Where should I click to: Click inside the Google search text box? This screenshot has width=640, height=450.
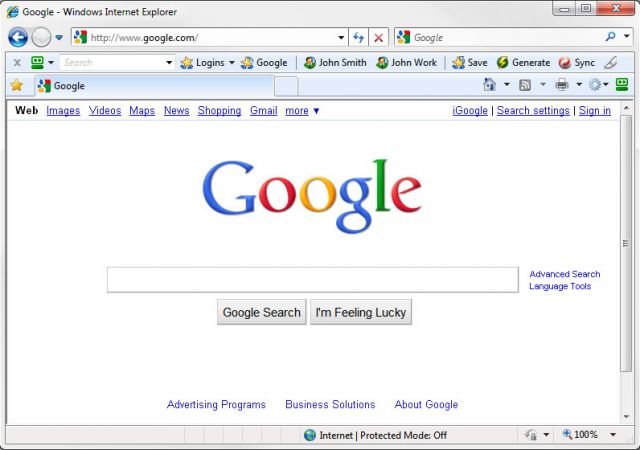(313, 280)
